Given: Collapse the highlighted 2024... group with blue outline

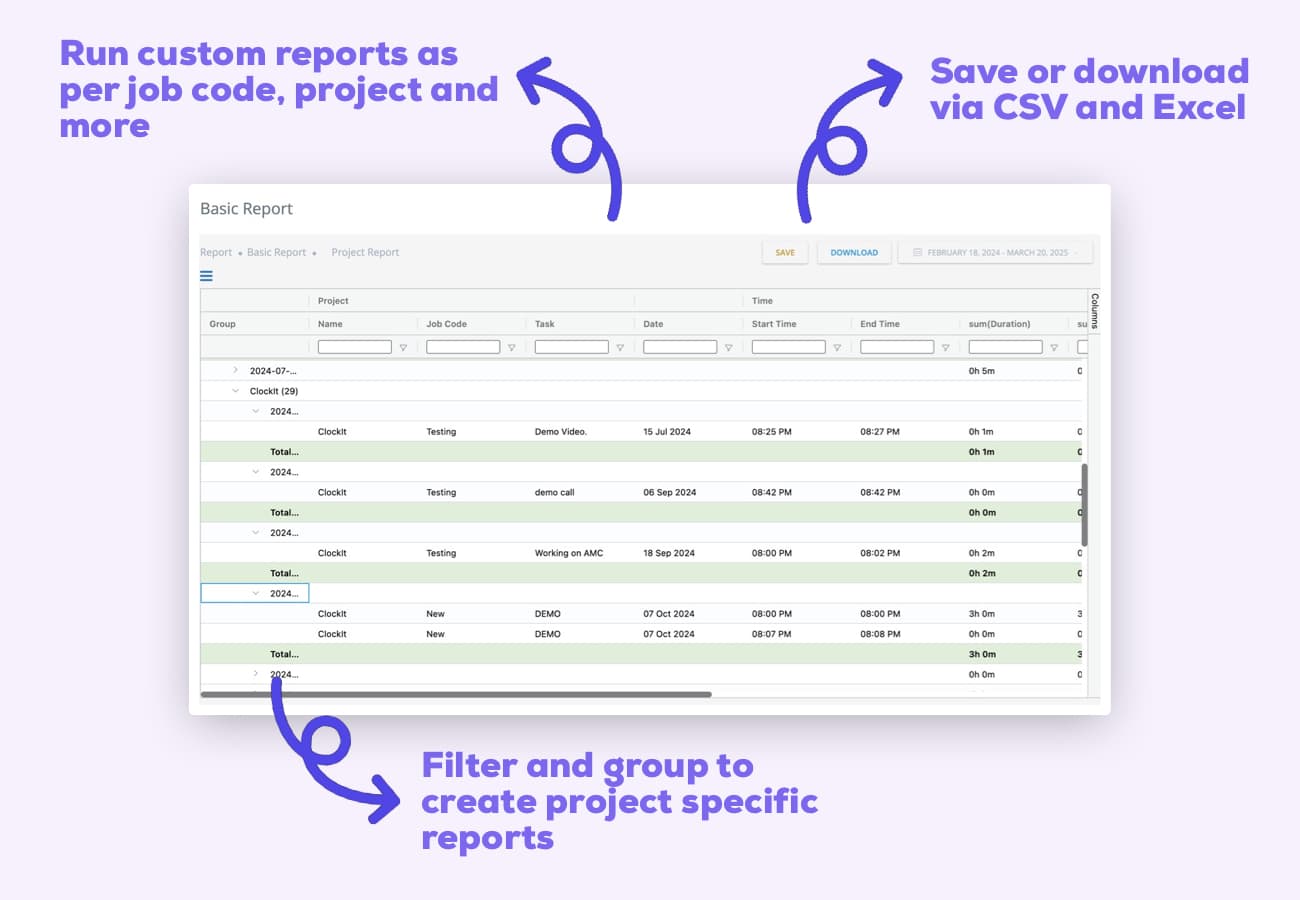Looking at the screenshot, I should (256, 593).
